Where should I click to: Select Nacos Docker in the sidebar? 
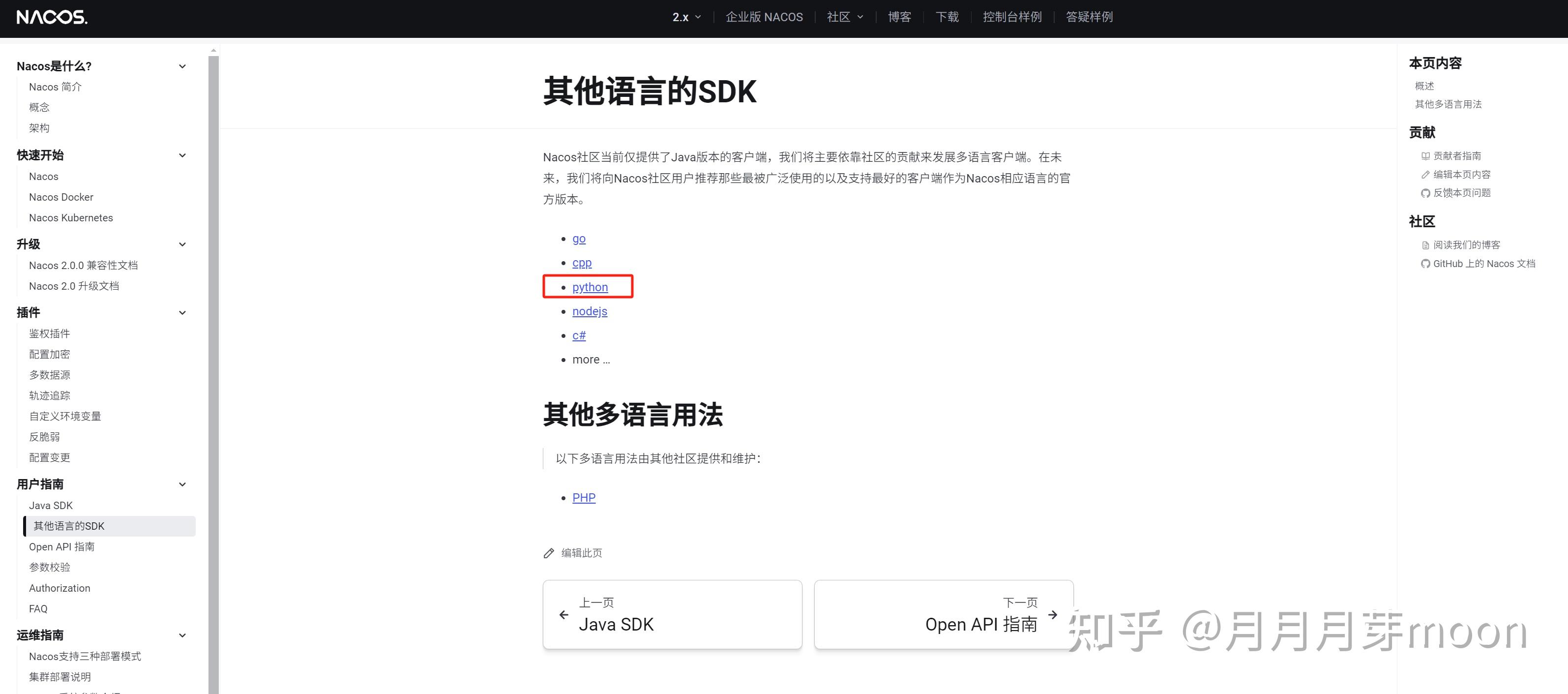click(x=61, y=197)
